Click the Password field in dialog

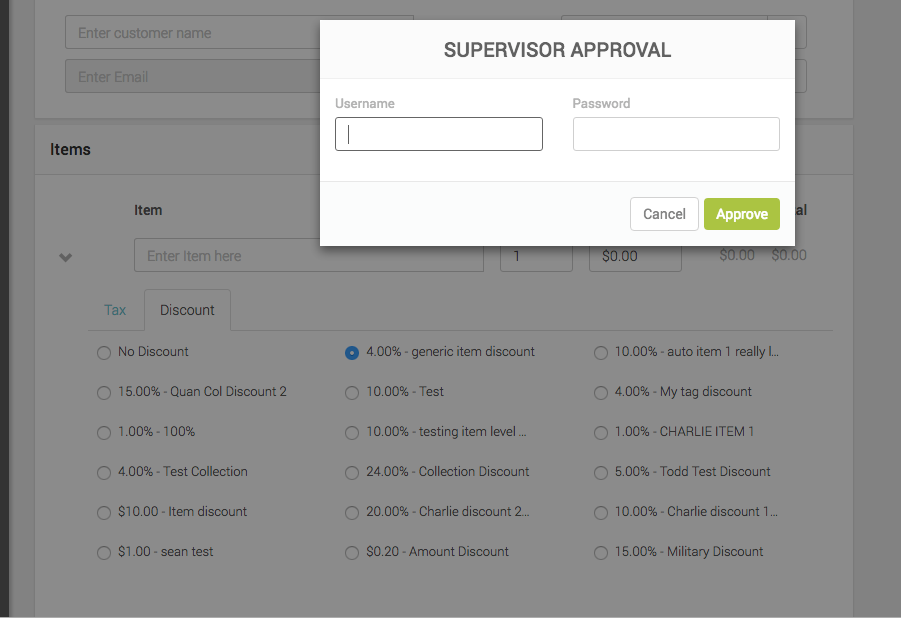(x=675, y=134)
